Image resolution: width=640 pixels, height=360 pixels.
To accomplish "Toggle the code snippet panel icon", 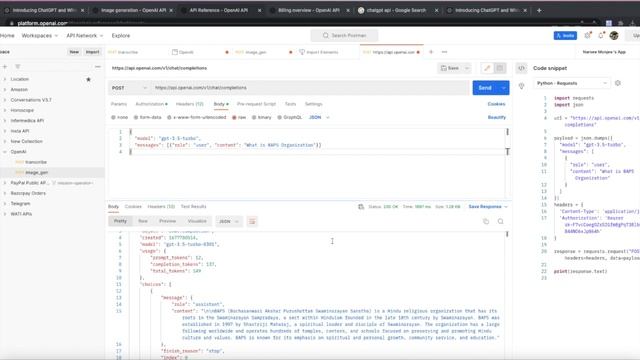I will point(521,68).
